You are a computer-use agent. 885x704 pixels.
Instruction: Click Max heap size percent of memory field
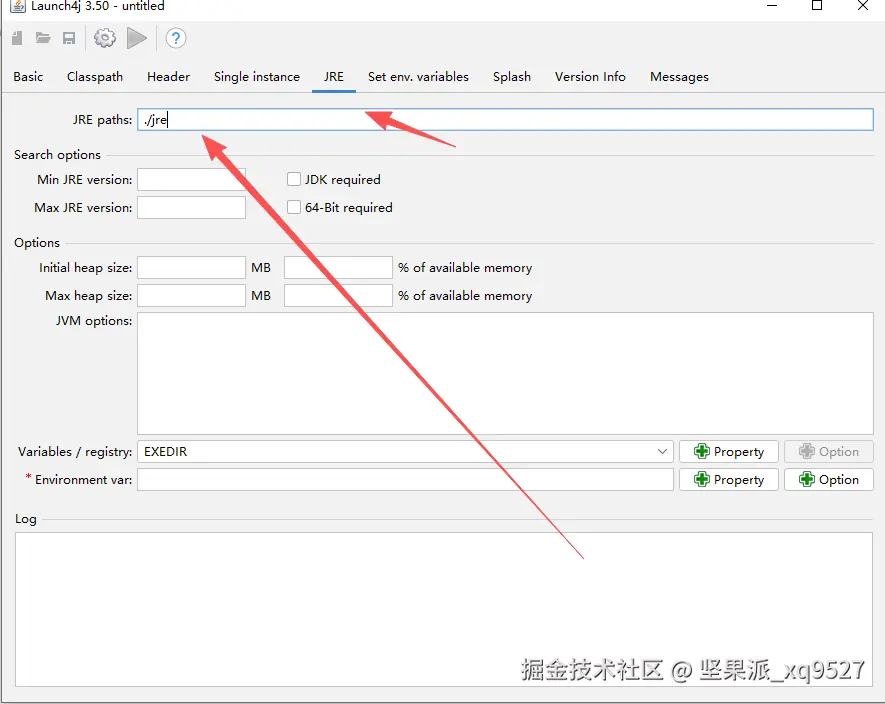coord(338,296)
